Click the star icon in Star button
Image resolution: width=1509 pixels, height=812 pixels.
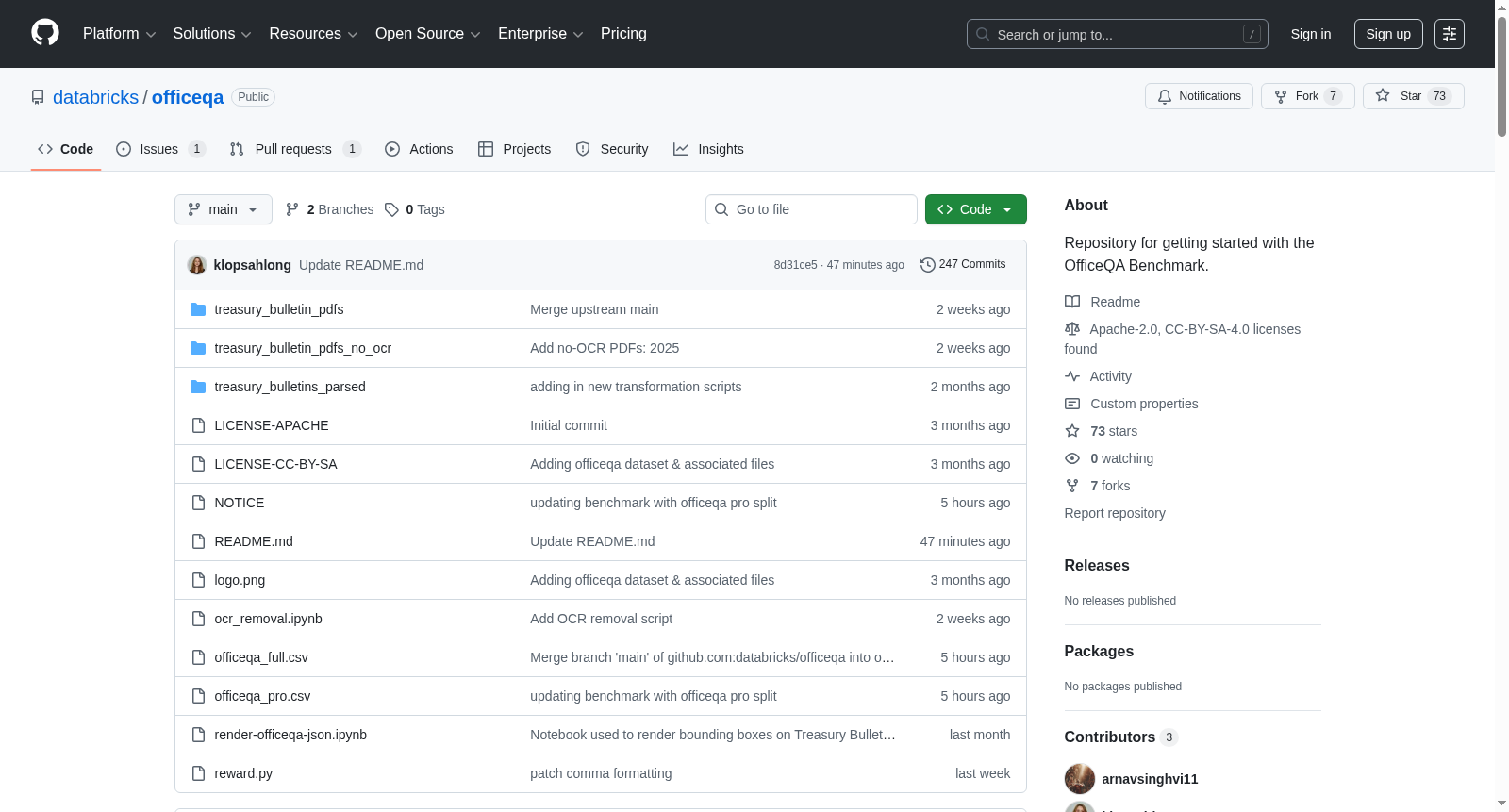click(1383, 95)
